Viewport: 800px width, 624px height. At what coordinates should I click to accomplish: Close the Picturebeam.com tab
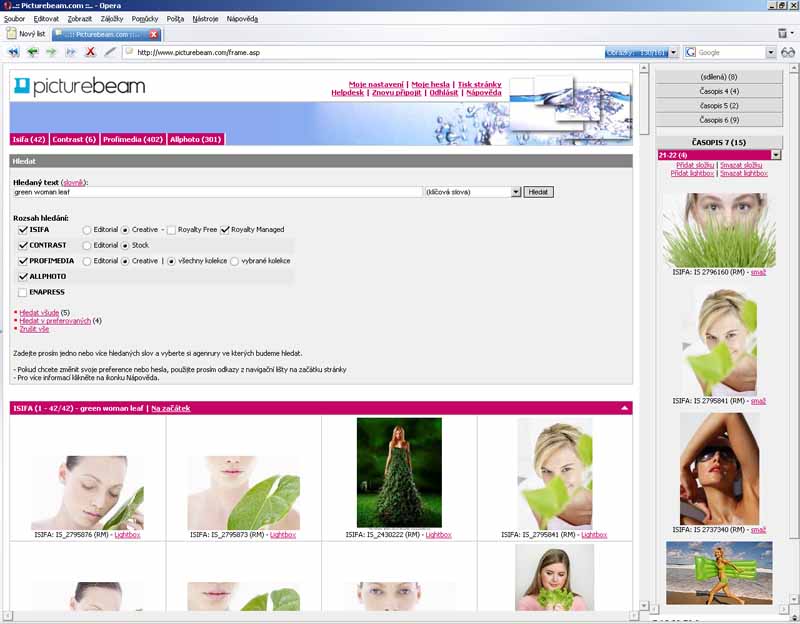pos(154,34)
